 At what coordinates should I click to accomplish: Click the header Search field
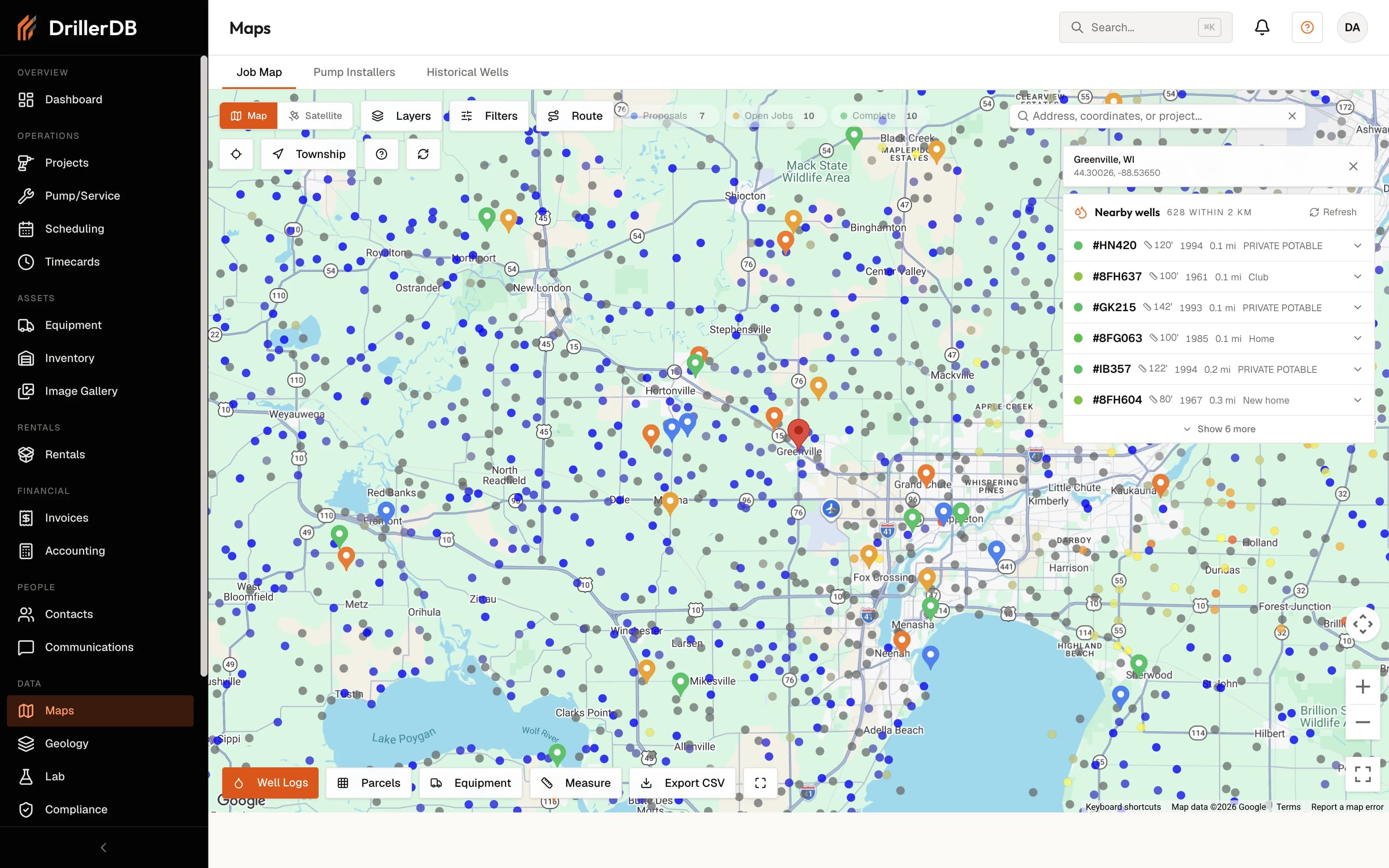pos(1145,27)
